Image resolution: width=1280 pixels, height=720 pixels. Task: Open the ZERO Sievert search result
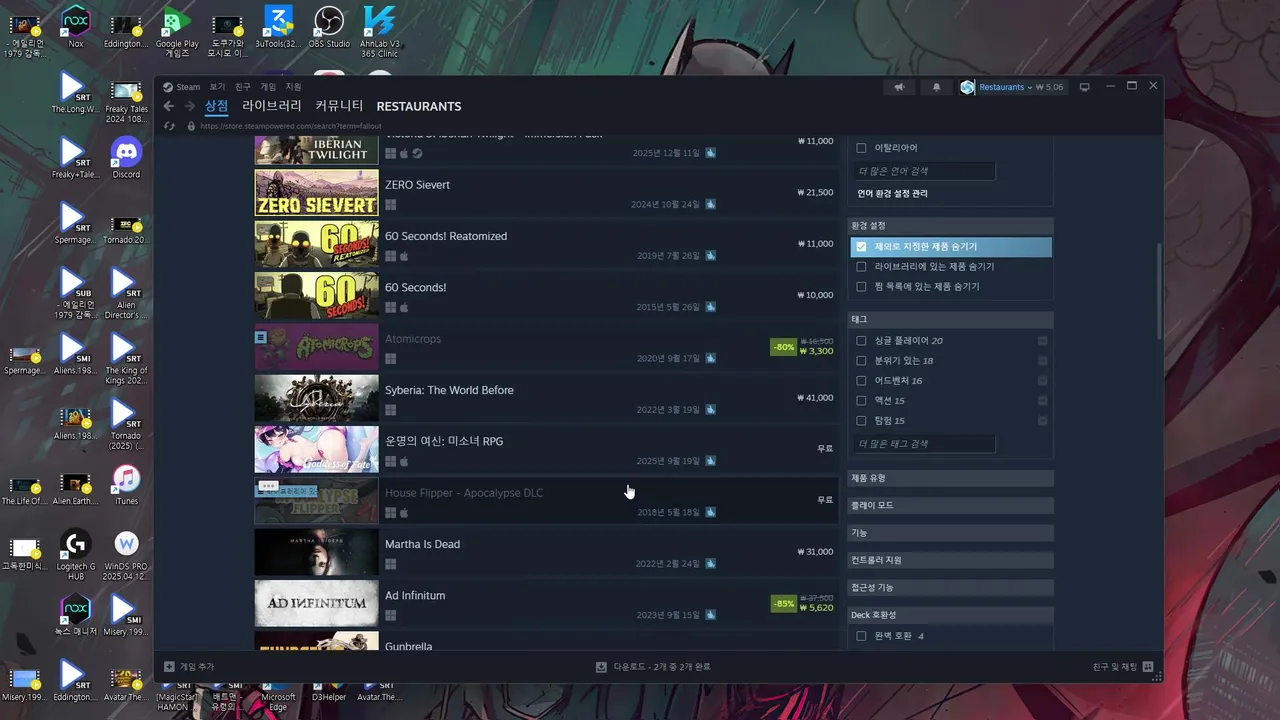click(545, 193)
